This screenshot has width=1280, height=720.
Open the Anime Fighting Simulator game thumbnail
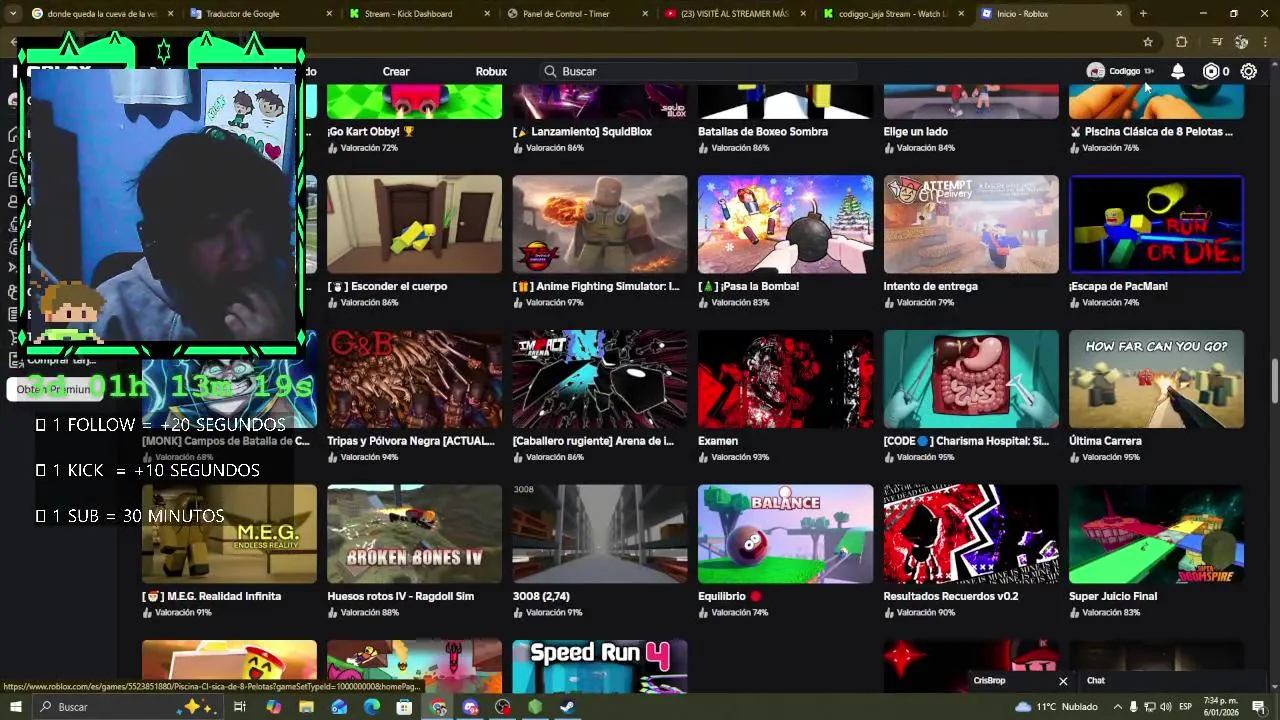(600, 224)
